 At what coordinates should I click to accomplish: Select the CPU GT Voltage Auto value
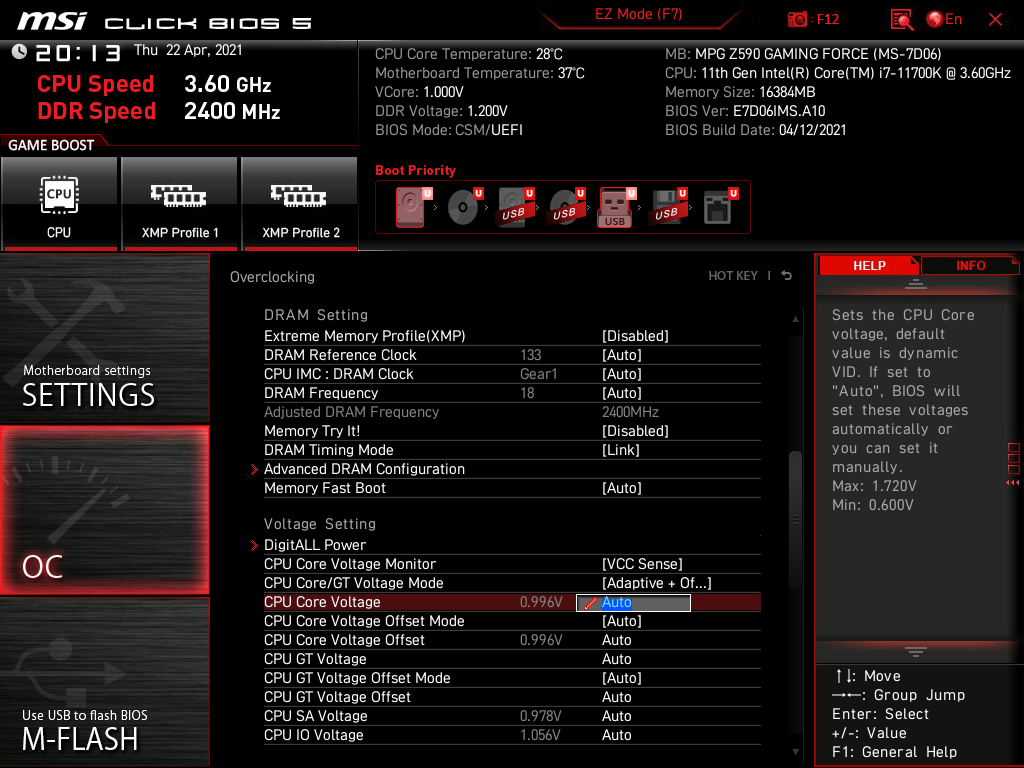point(616,659)
